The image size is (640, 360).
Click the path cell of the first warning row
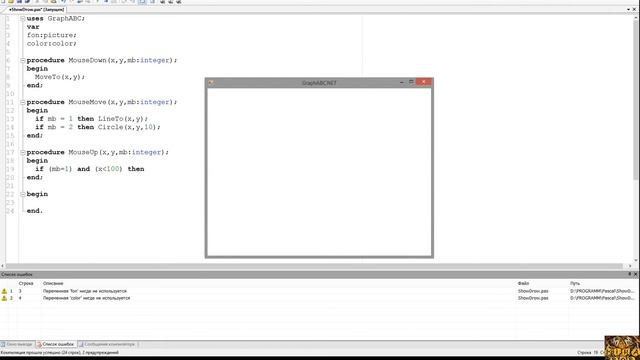pyautogui.click(x=602, y=291)
